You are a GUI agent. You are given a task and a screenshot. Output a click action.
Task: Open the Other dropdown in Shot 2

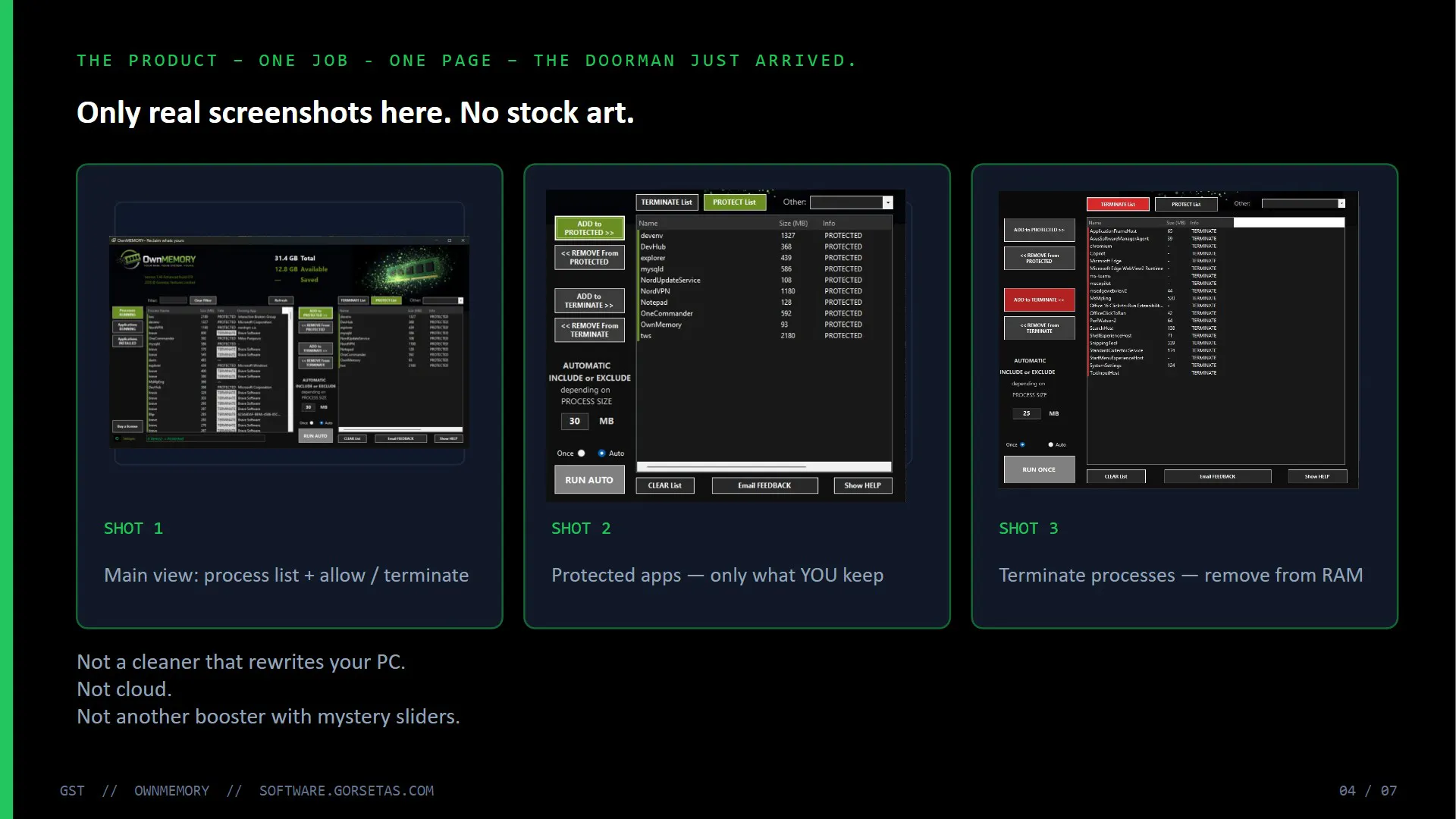(852, 202)
